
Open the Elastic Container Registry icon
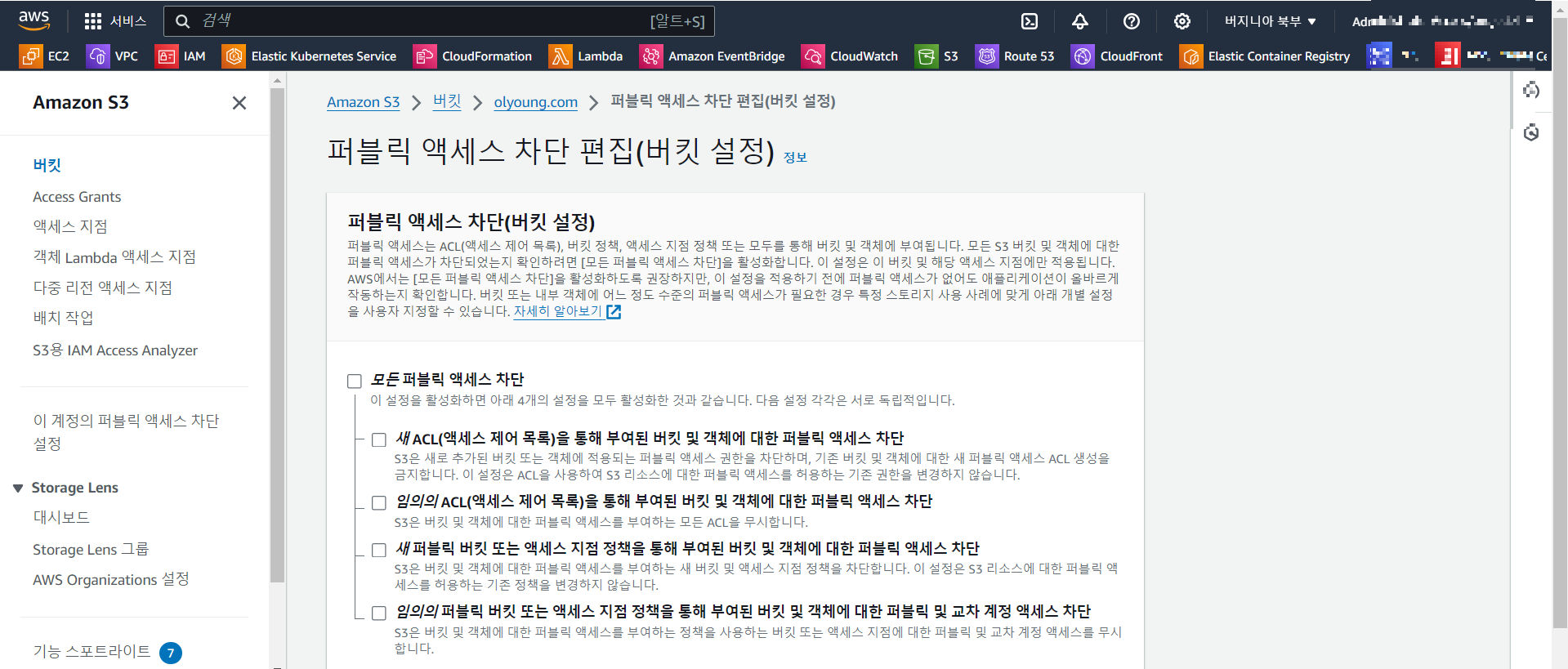pos(1191,56)
